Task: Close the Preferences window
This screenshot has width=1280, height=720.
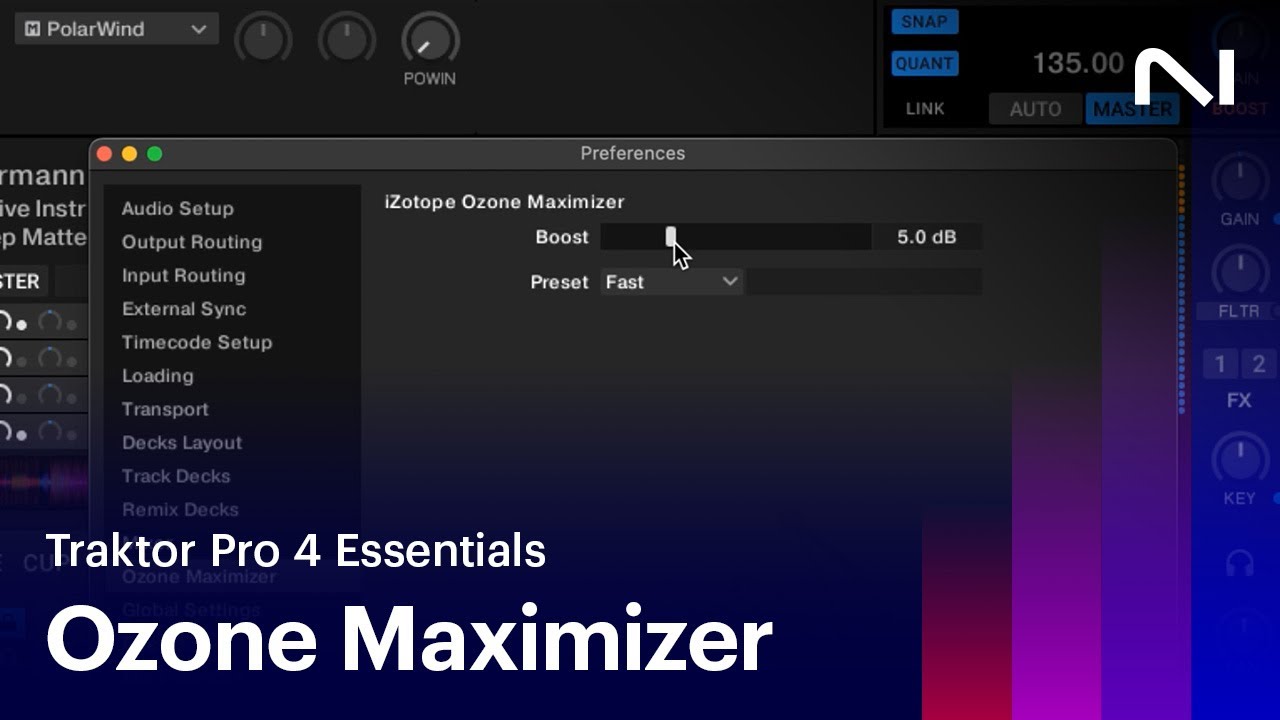Action: pyautogui.click(x=104, y=154)
